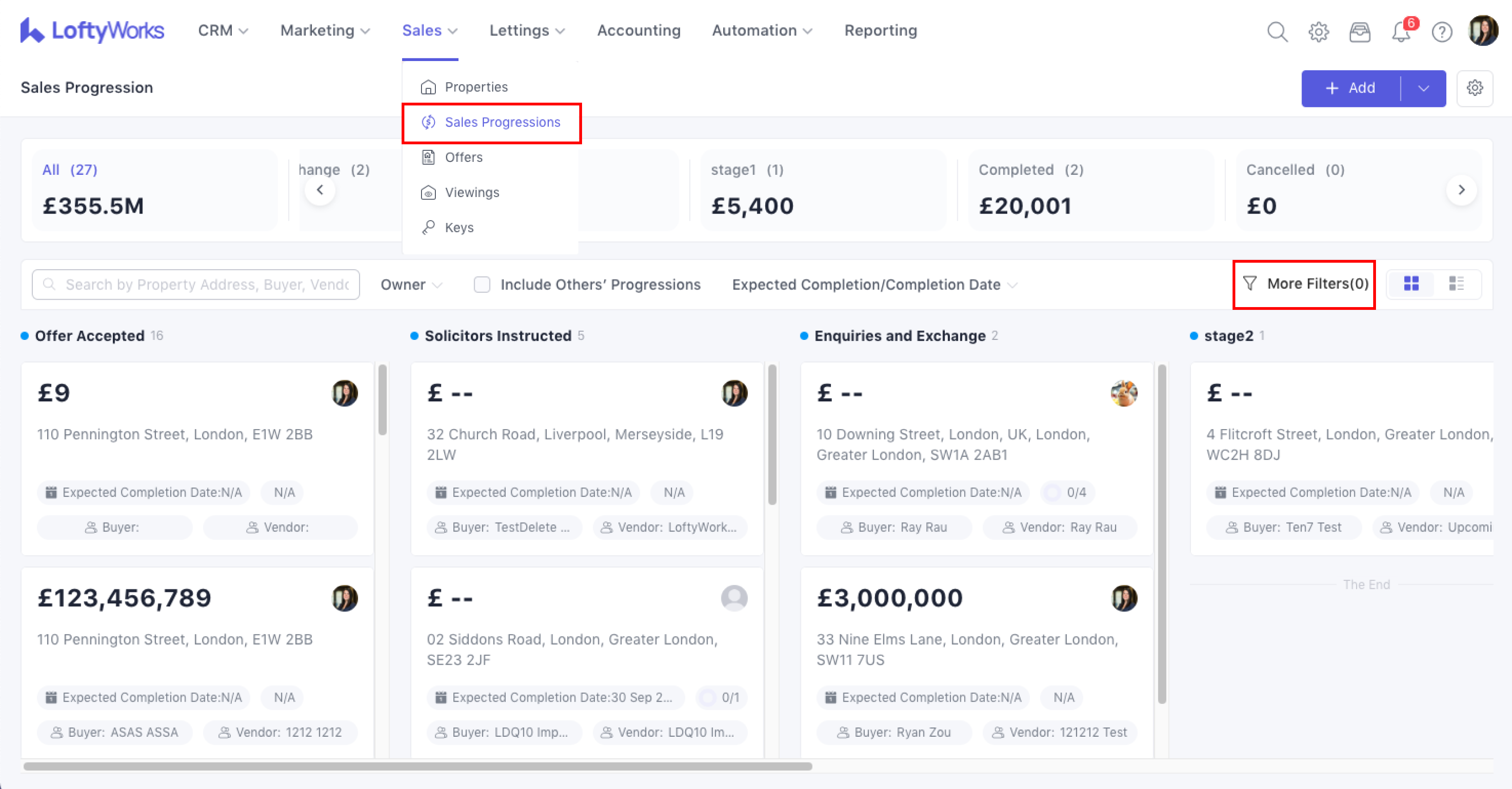The width and height of the screenshot is (1512, 789).
Task: Click the Add progression button
Action: point(1351,89)
